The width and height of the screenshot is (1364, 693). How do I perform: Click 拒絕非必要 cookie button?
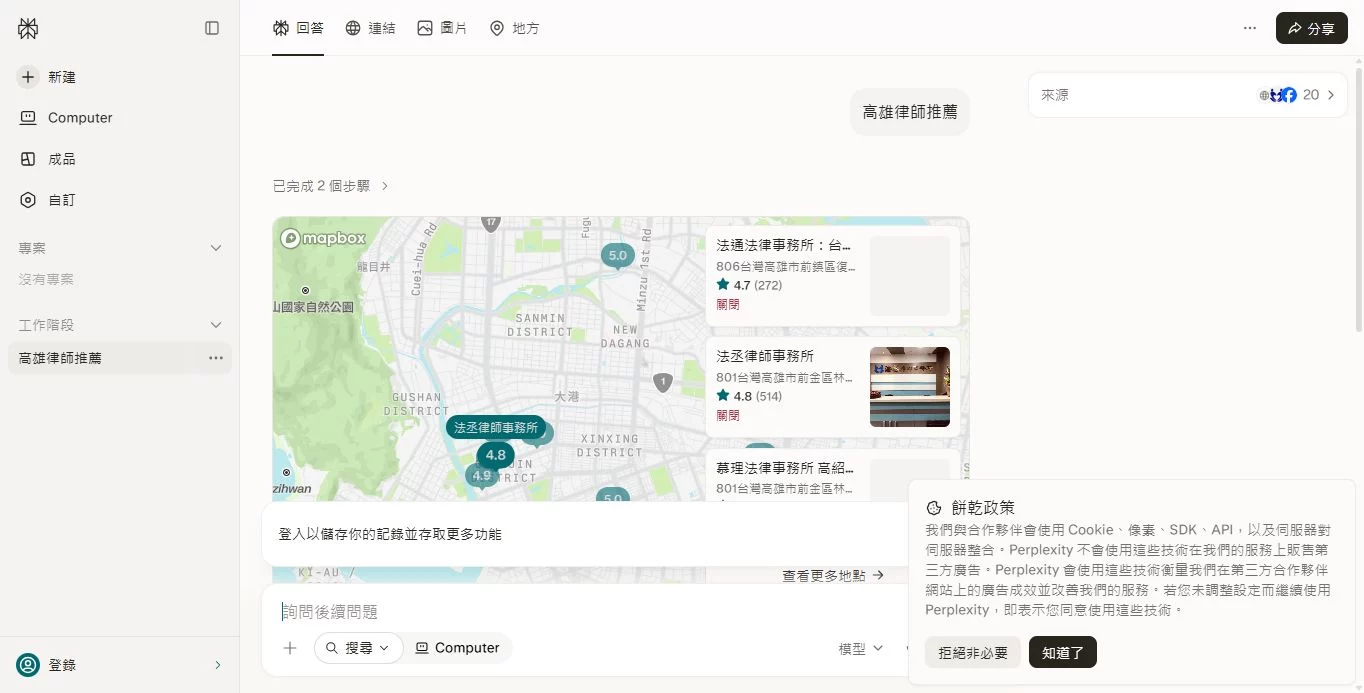click(x=973, y=653)
